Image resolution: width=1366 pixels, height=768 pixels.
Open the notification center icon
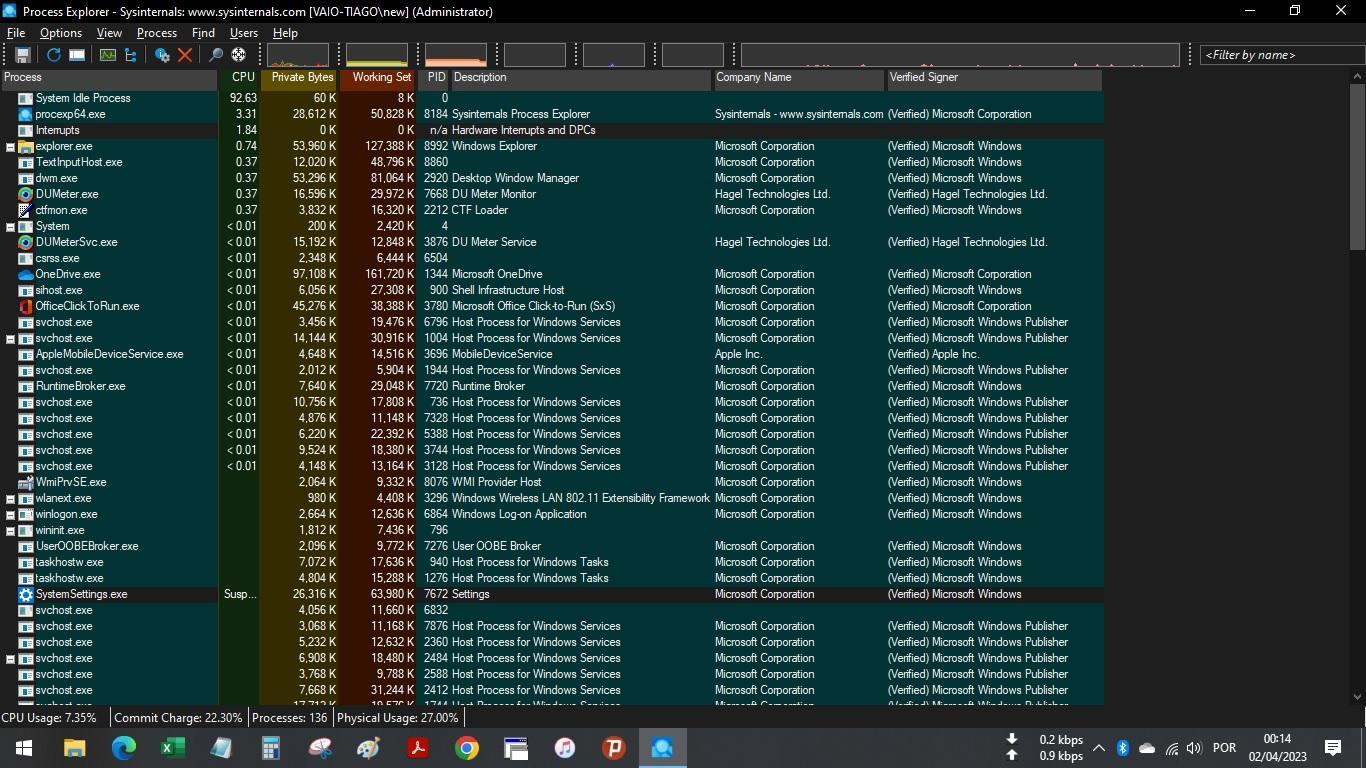coord(1332,748)
